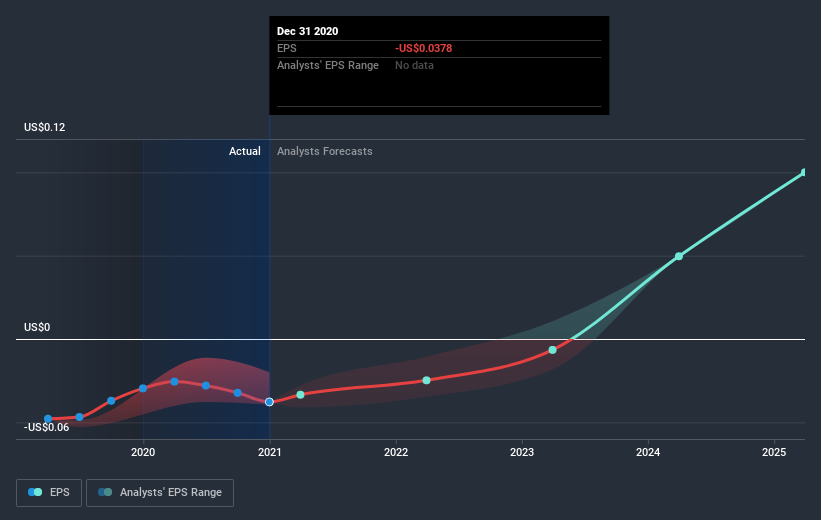Click the 2022 forecast EPS data point
The width and height of the screenshot is (821, 520).
[x=426, y=380]
